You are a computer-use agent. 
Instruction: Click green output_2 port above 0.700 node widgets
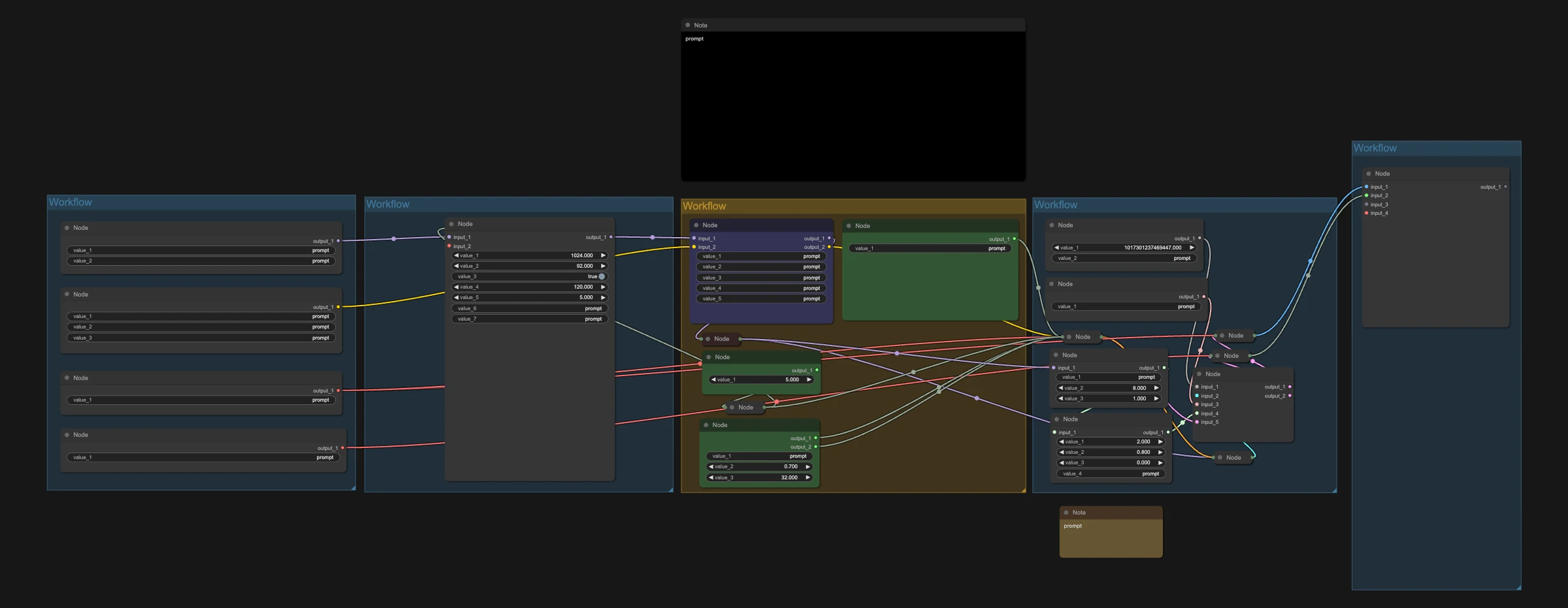click(815, 447)
